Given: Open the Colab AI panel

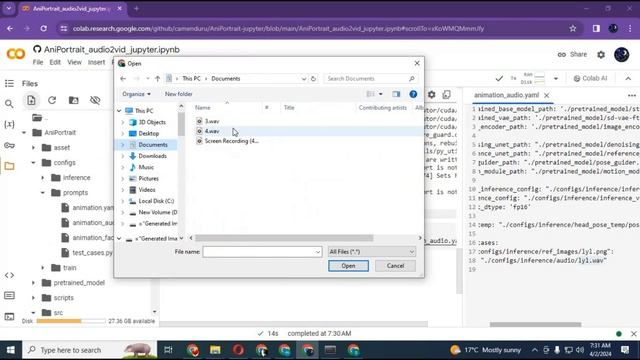Looking at the screenshot, I should tap(590, 78).
